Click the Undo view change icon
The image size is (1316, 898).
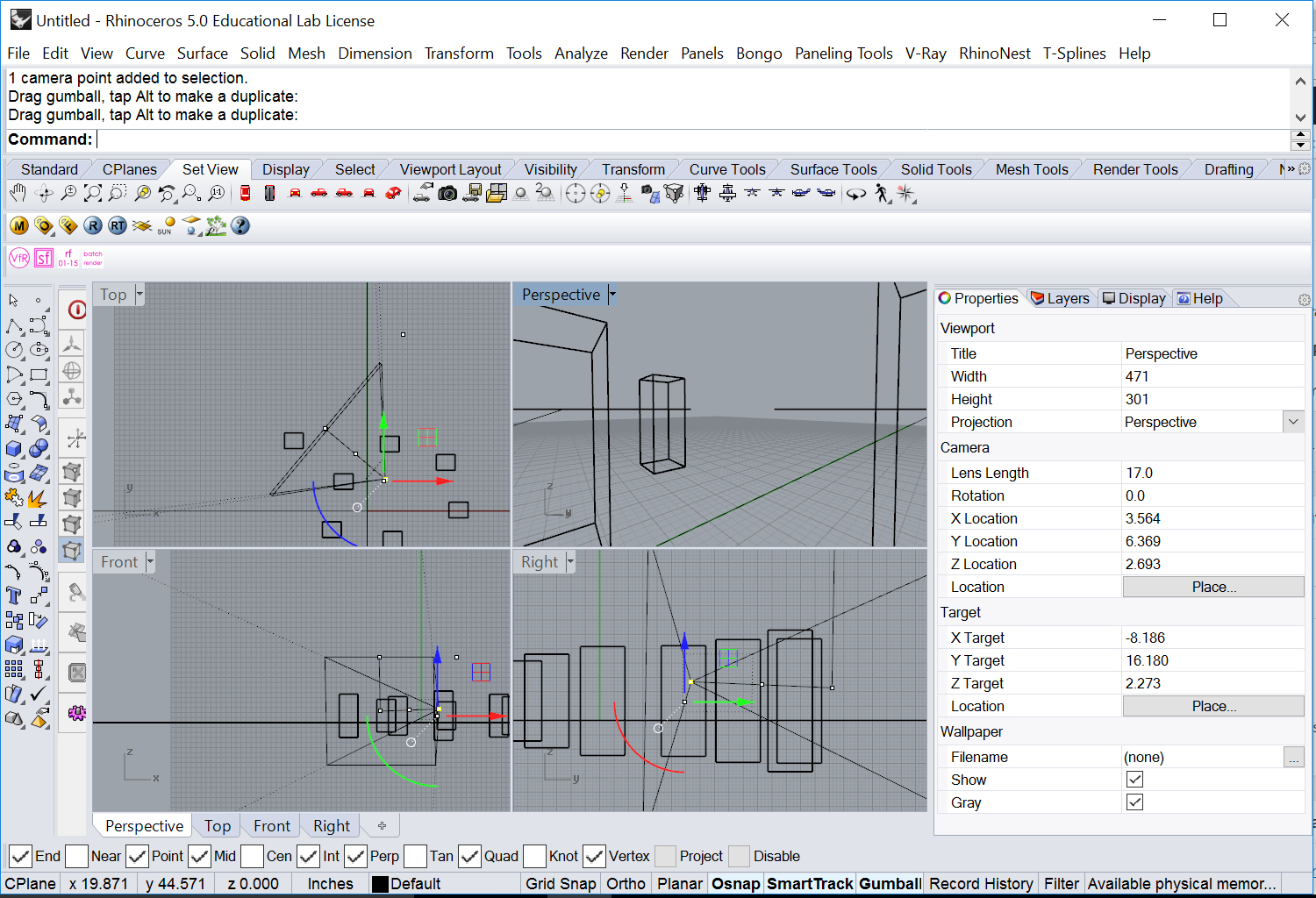pos(167,193)
